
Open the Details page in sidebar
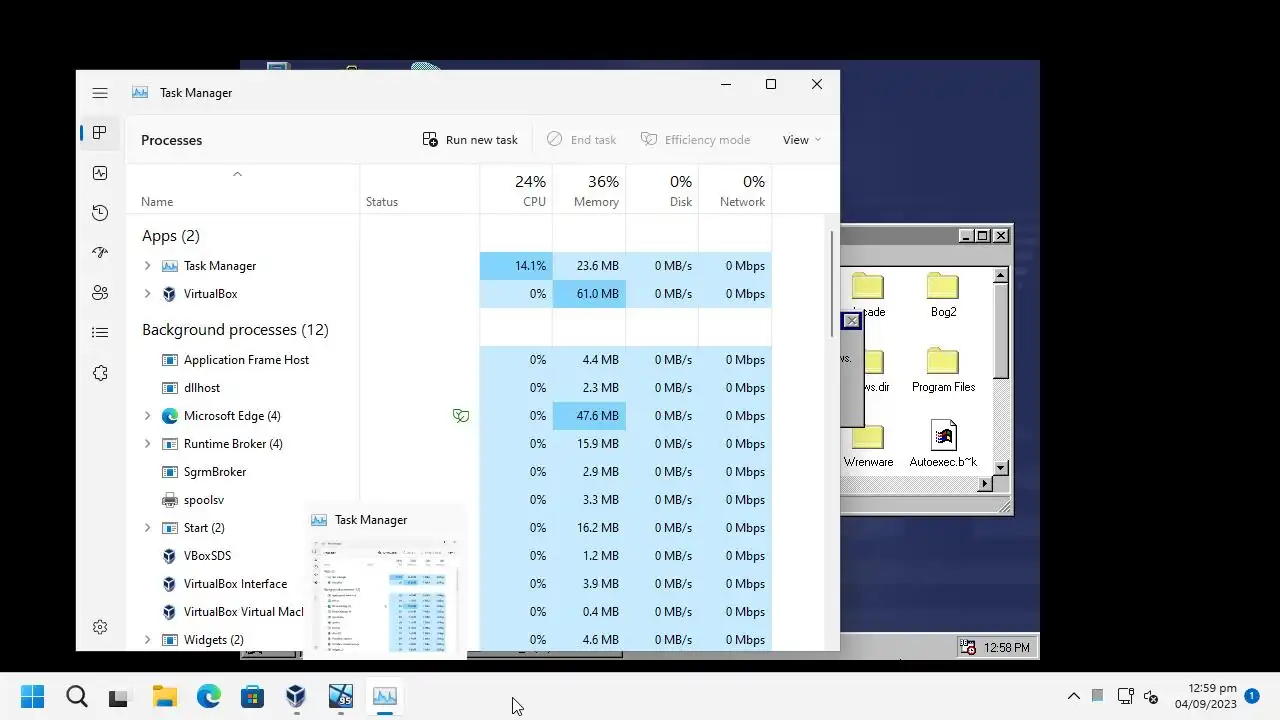tap(100, 333)
